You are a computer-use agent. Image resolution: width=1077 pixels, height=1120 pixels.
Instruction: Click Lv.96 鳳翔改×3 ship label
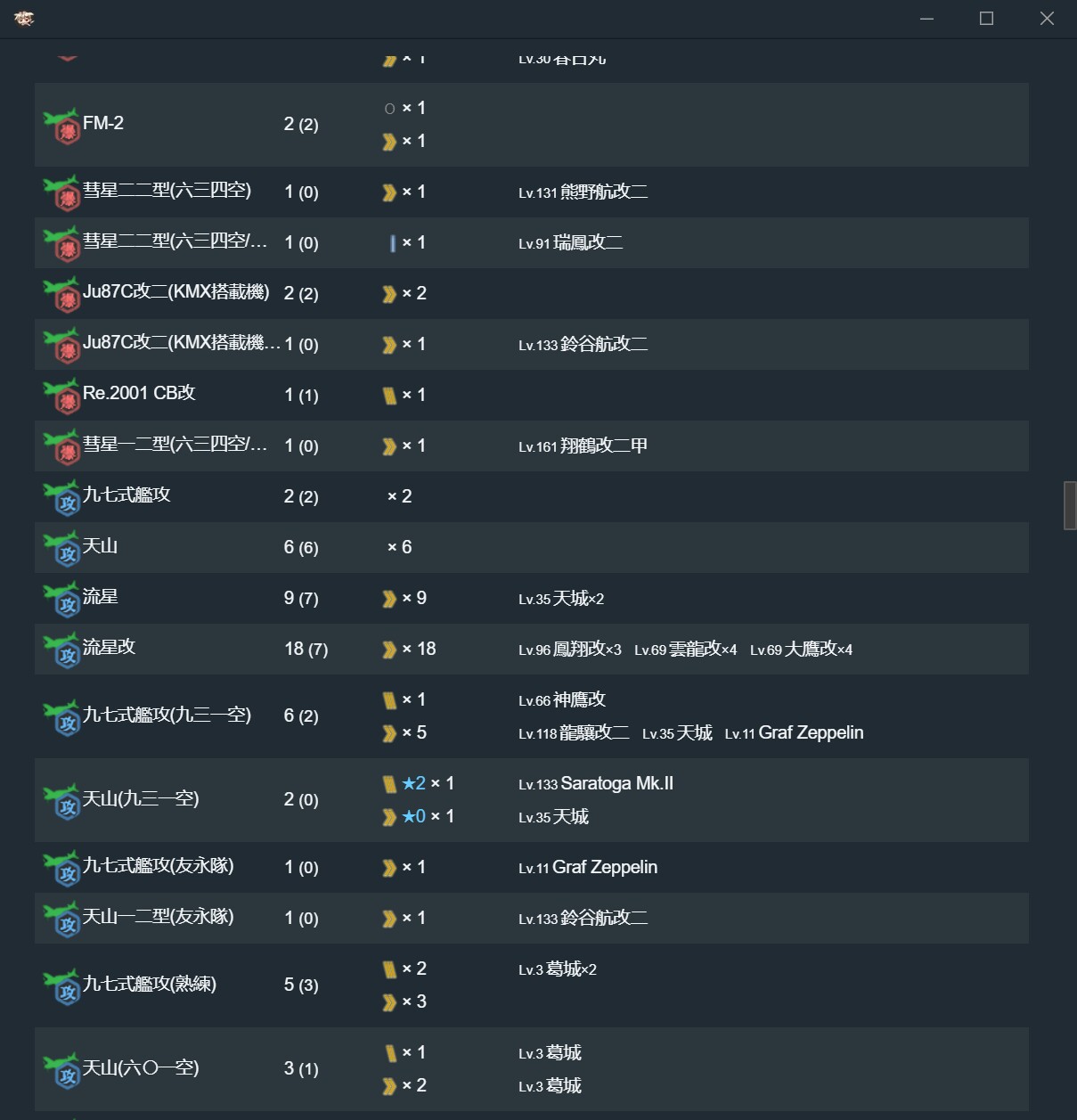(x=570, y=650)
